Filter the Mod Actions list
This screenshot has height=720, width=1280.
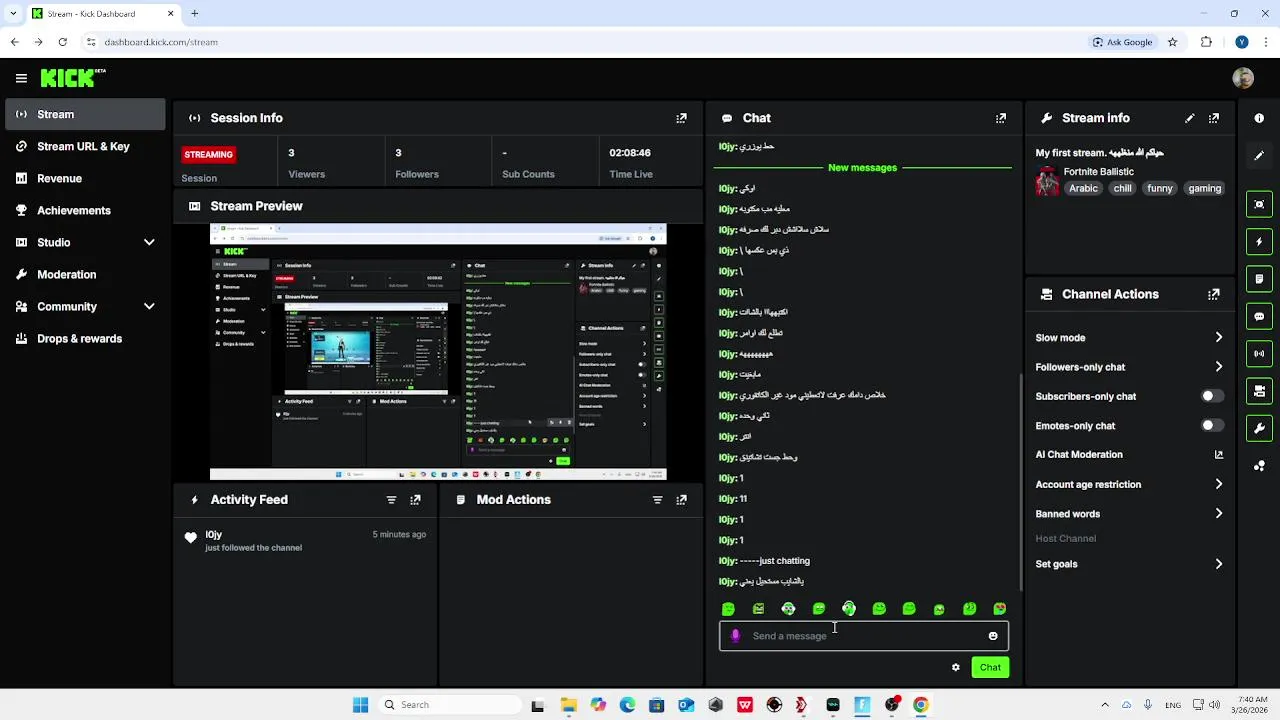tap(657, 500)
